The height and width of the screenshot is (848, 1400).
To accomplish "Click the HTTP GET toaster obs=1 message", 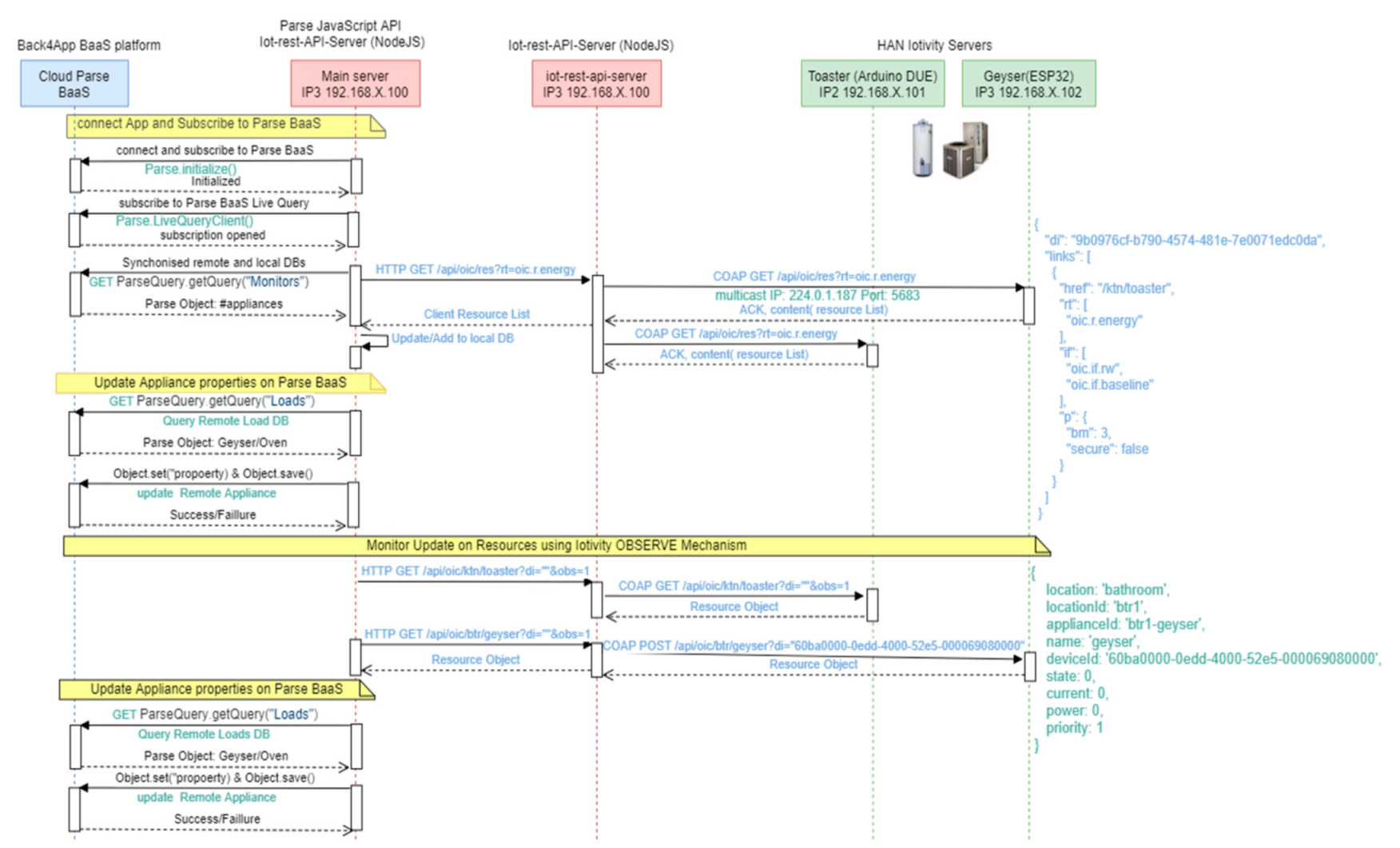I will pos(475,571).
